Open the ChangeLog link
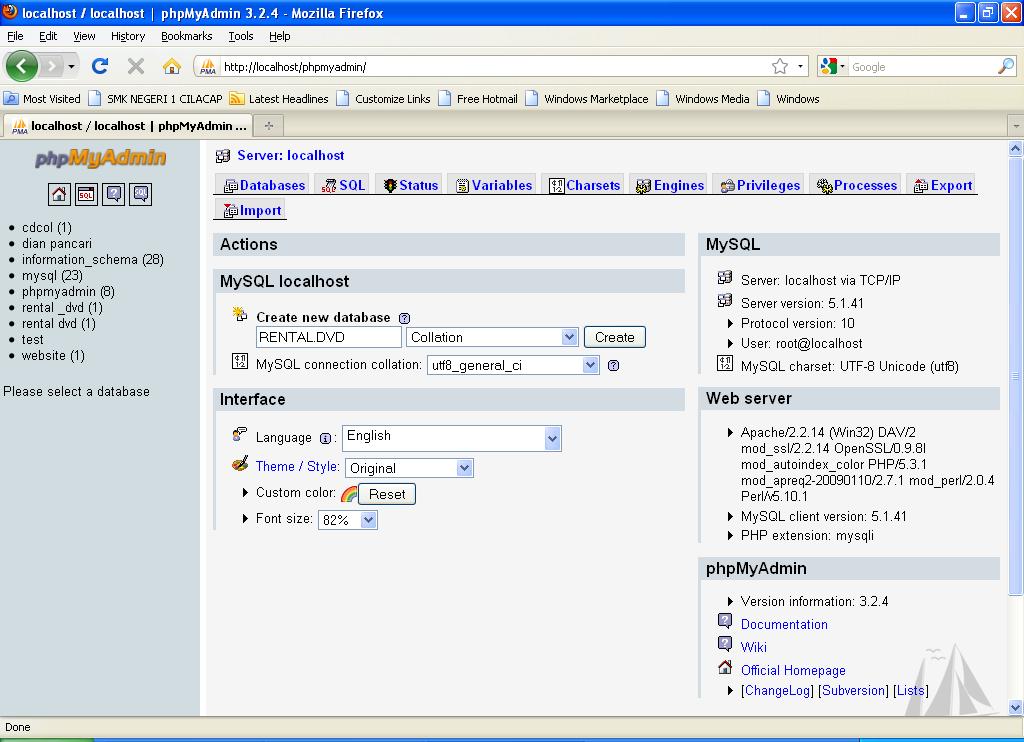1024x742 pixels. [778, 690]
